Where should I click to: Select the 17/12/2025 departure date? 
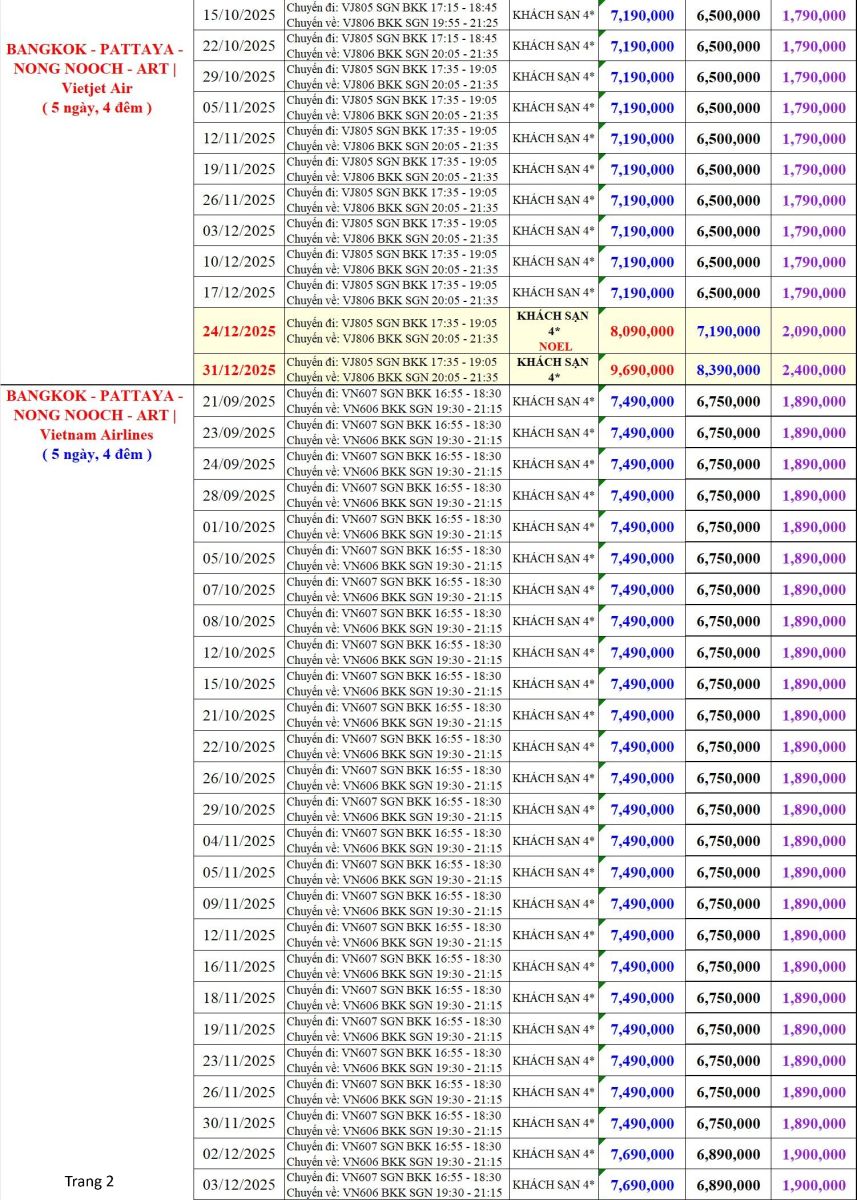239,293
